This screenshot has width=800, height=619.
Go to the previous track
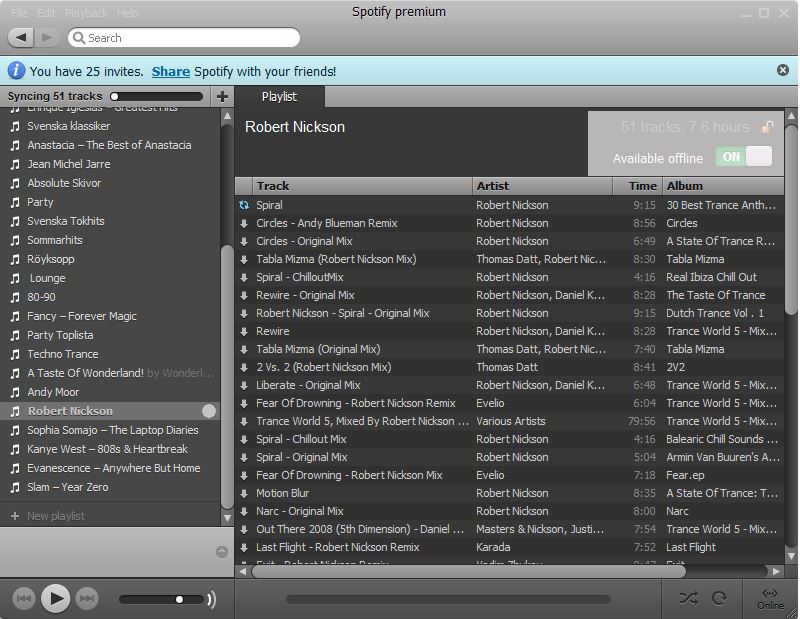tap(24, 599)
